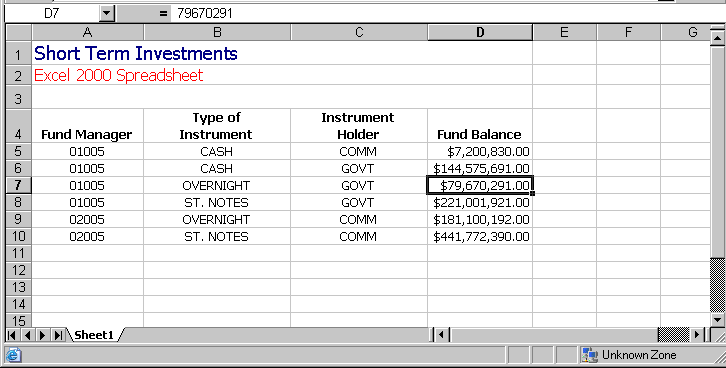726x368 pixels.
Task: Select the Sheet1 tab
Action: point(94,335)
